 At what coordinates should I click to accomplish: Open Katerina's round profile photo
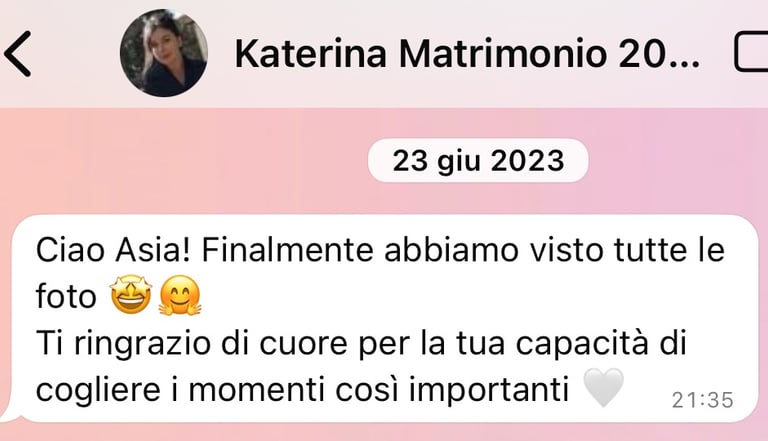coord(164,53)
